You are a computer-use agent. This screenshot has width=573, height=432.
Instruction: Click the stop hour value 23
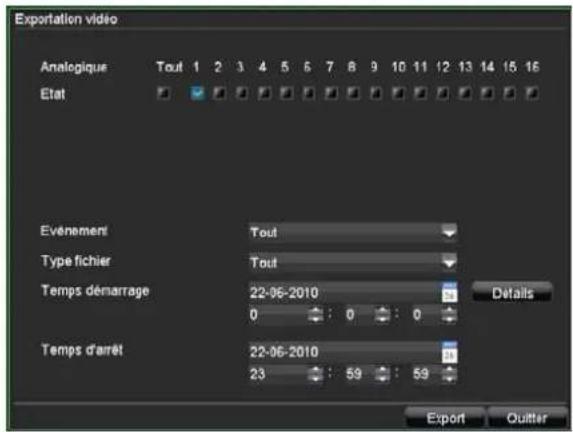click(x=257, y=374)
